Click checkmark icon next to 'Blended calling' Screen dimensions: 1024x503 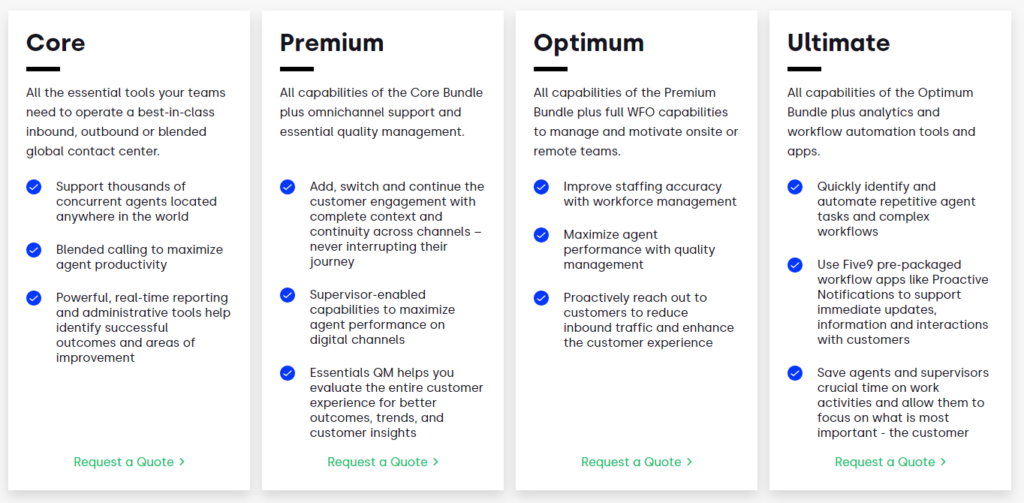click(x=34, y=250)
